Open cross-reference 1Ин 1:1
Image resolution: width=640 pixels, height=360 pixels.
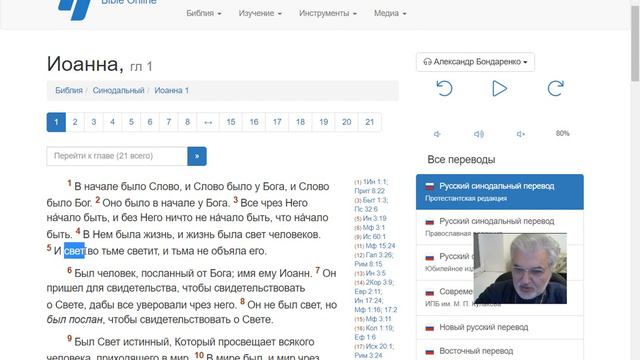pyautogui.click(x=375, y=182)
